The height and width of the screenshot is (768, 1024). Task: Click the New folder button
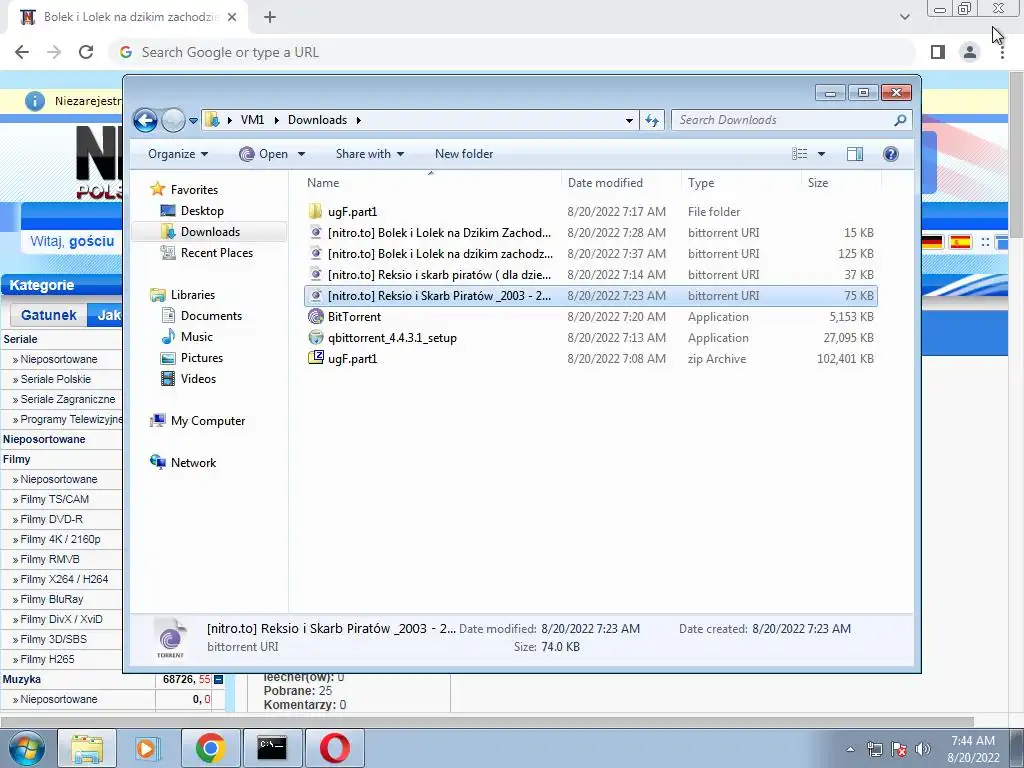[x=464, y=154]
